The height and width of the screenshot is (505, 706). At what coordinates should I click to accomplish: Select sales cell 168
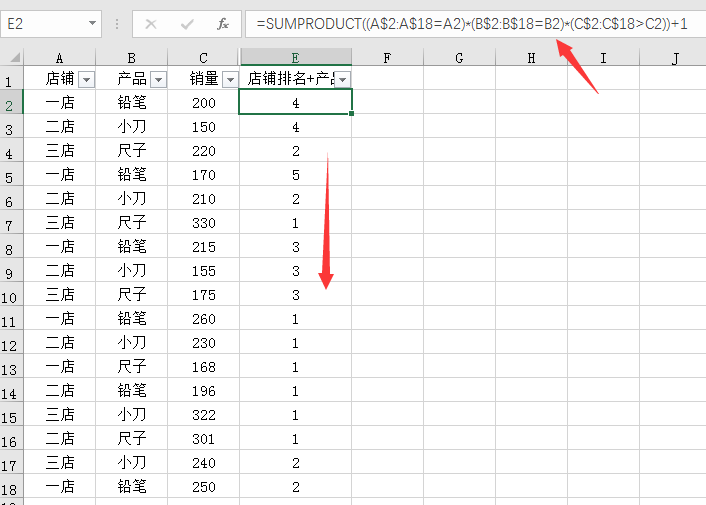click(204, 367)
